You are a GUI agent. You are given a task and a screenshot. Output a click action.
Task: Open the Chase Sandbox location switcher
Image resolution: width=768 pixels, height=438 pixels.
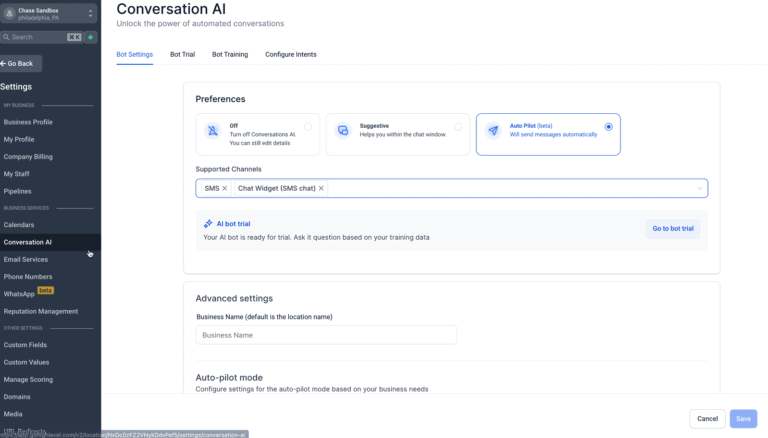click(48, 14)
